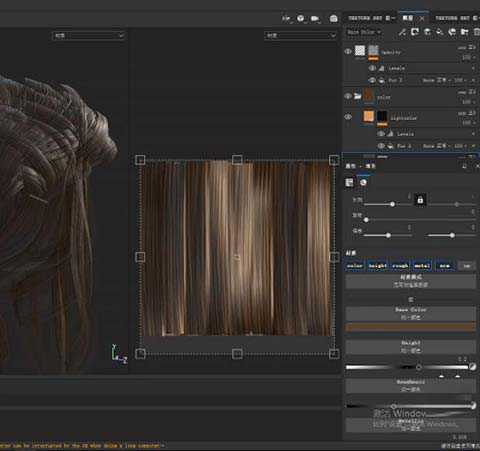
Task: Toggle the lock icon between scale sliders
Action: 420,200
